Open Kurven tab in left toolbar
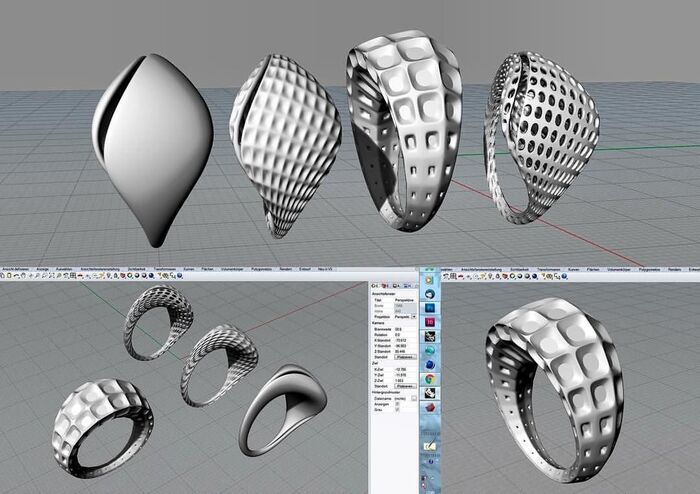700x494 pixels. (x=189, y=269)
